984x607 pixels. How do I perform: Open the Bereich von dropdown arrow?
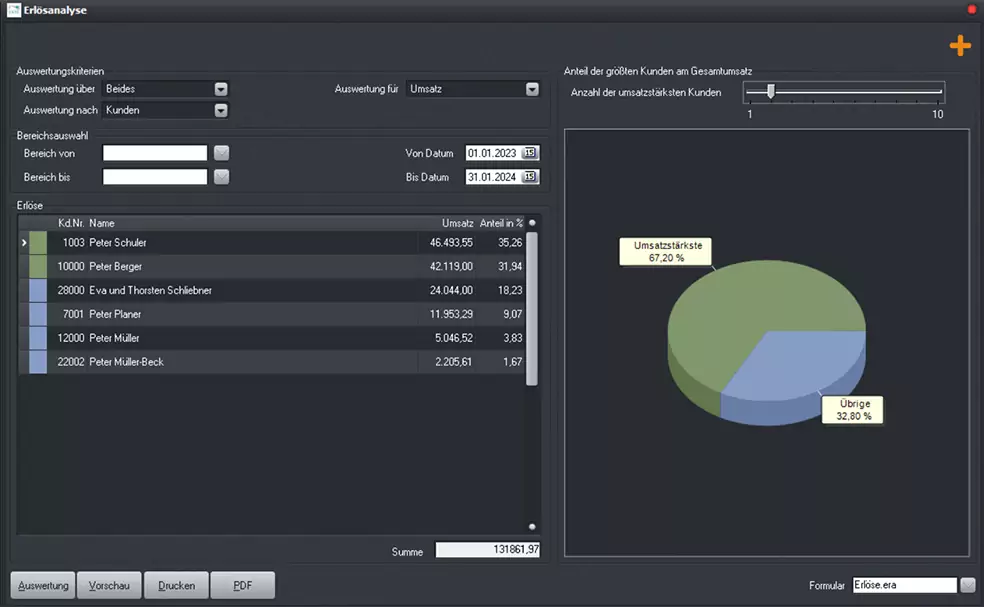click(x=222, y=153)
